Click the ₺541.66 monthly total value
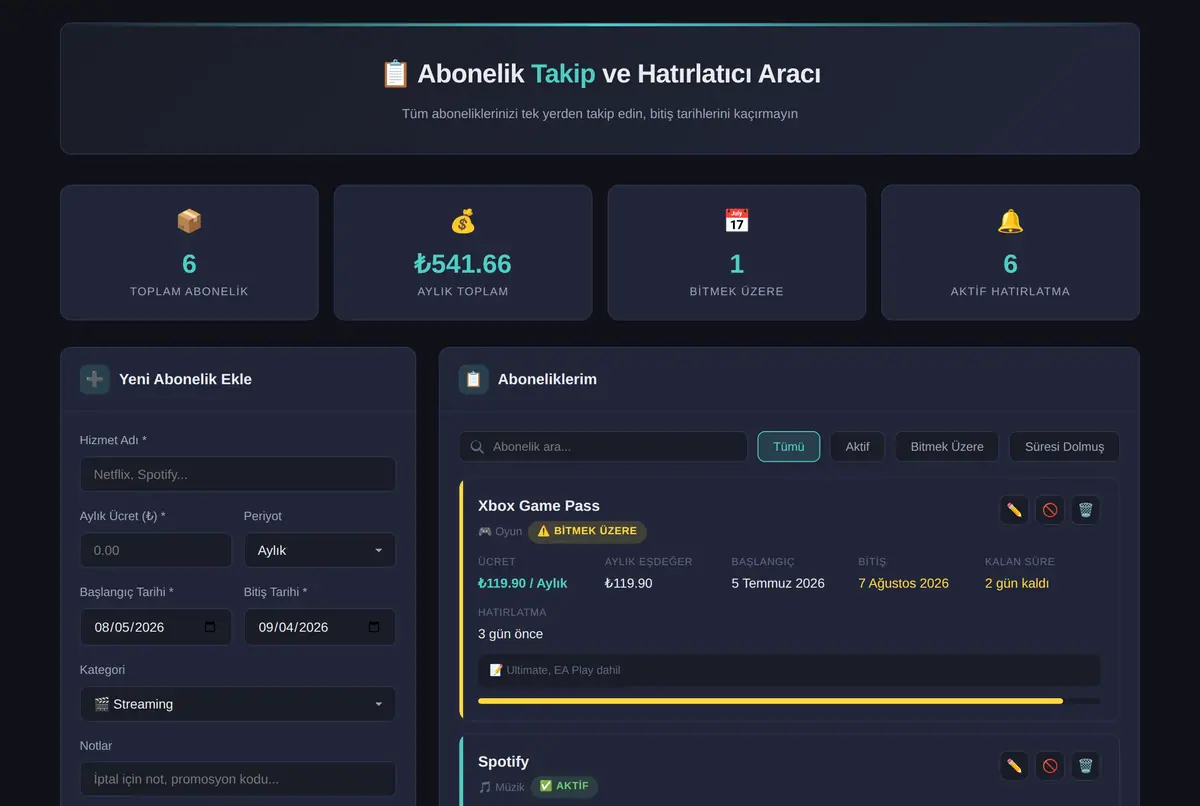The height and width of the screenshot is (806, 1200). coord(463,264)
